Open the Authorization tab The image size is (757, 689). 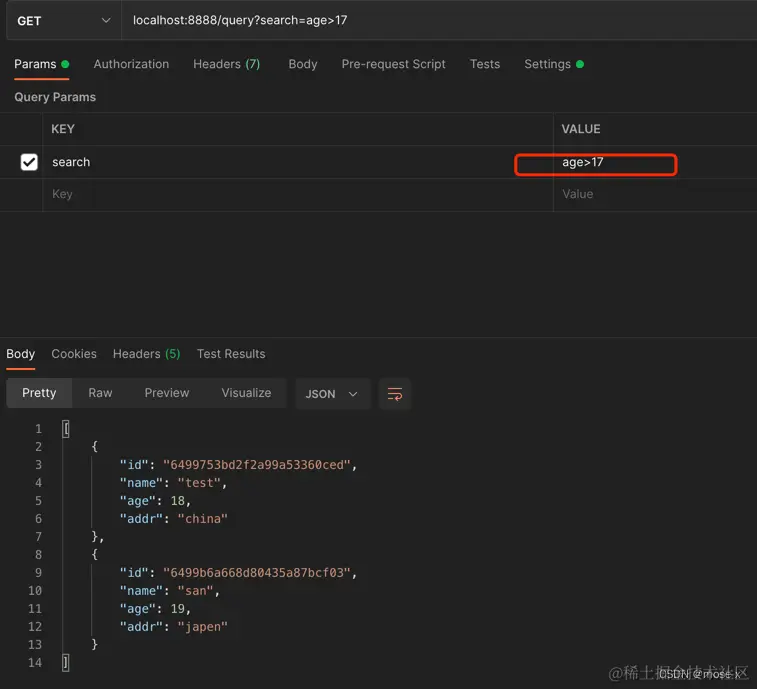(131, 64)
